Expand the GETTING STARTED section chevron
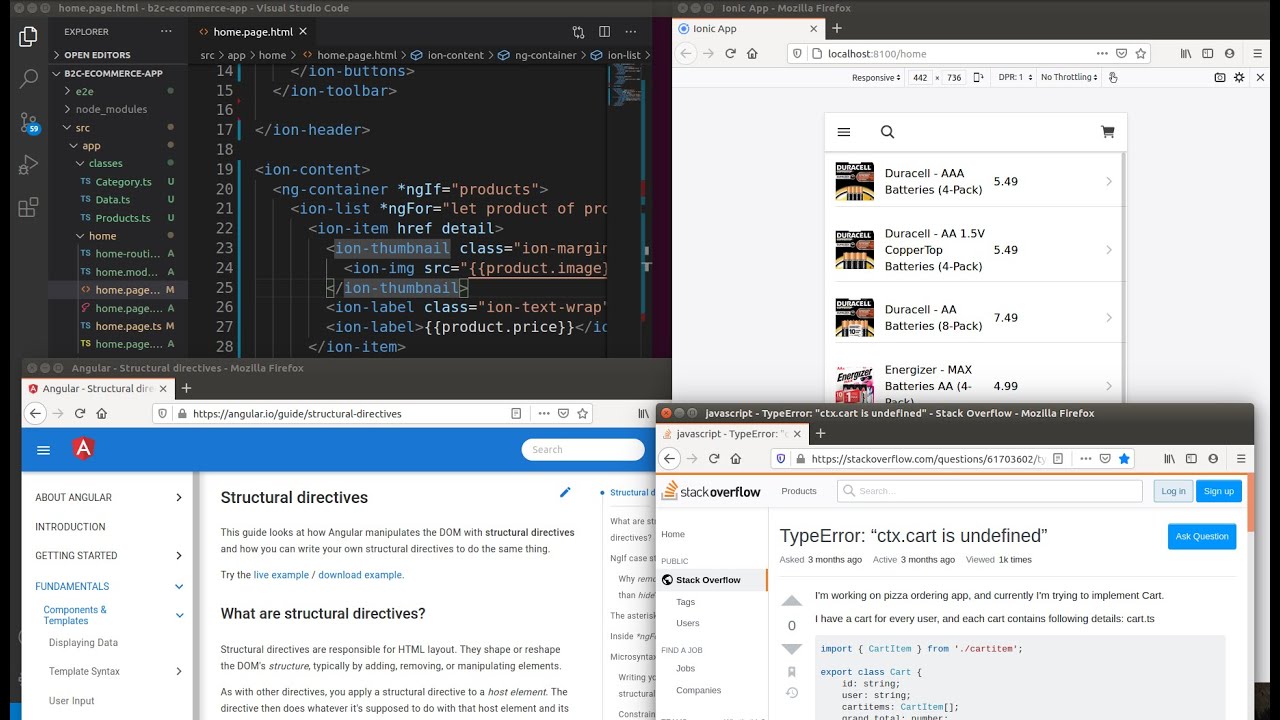 (x=179, y=556)
